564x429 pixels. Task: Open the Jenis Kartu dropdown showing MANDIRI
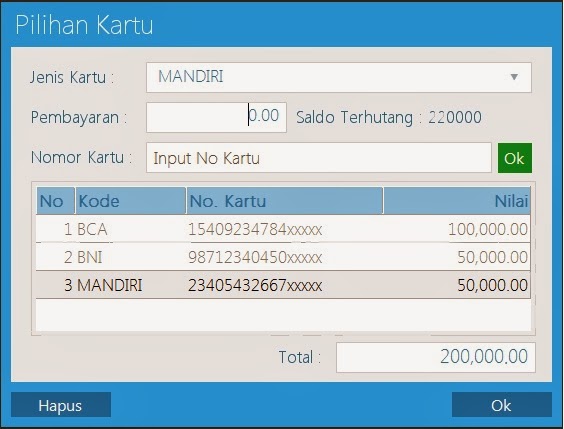tap(338, 77)
